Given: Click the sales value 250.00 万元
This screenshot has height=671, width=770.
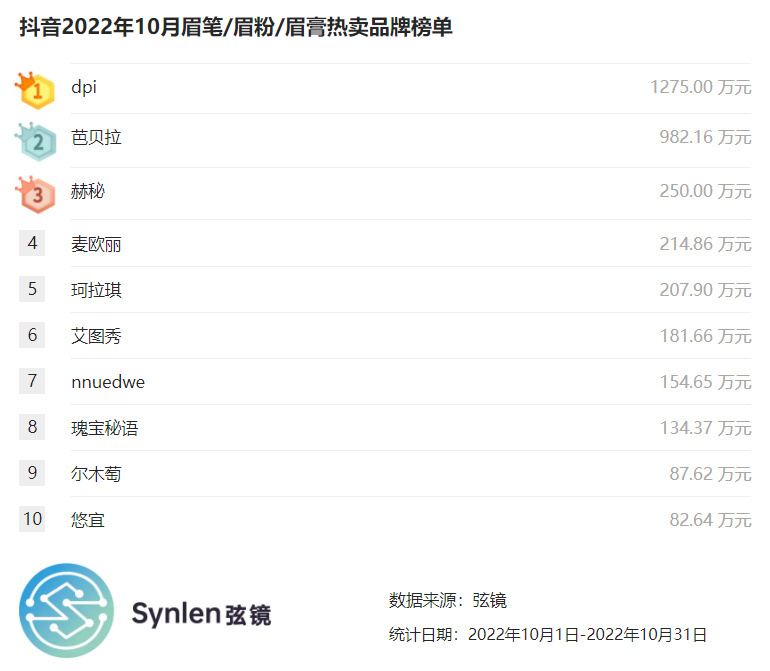Looking at the screenshot, I should coord(706,191).
